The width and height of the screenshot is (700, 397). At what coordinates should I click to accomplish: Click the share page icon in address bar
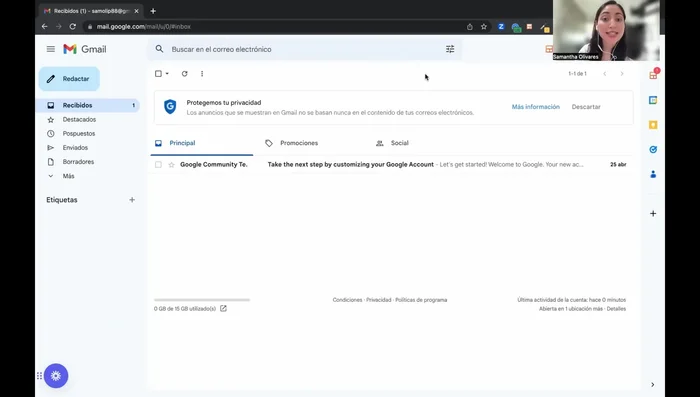470,27
